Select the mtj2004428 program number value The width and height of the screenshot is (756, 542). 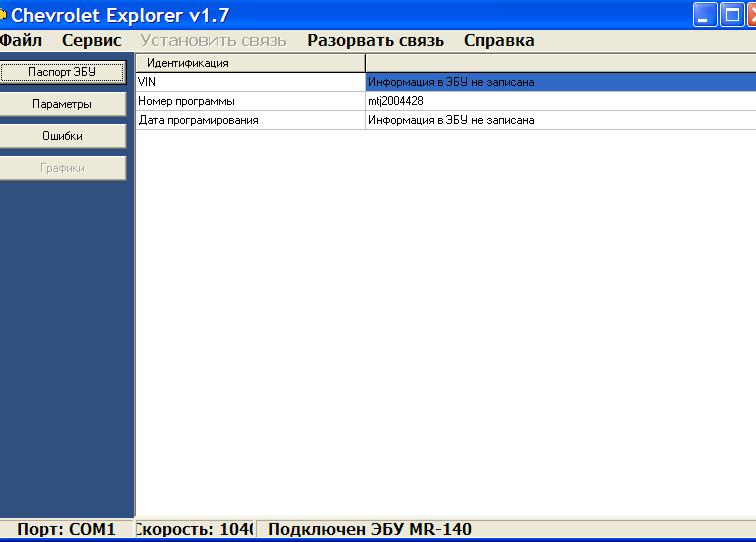[561, 101]
